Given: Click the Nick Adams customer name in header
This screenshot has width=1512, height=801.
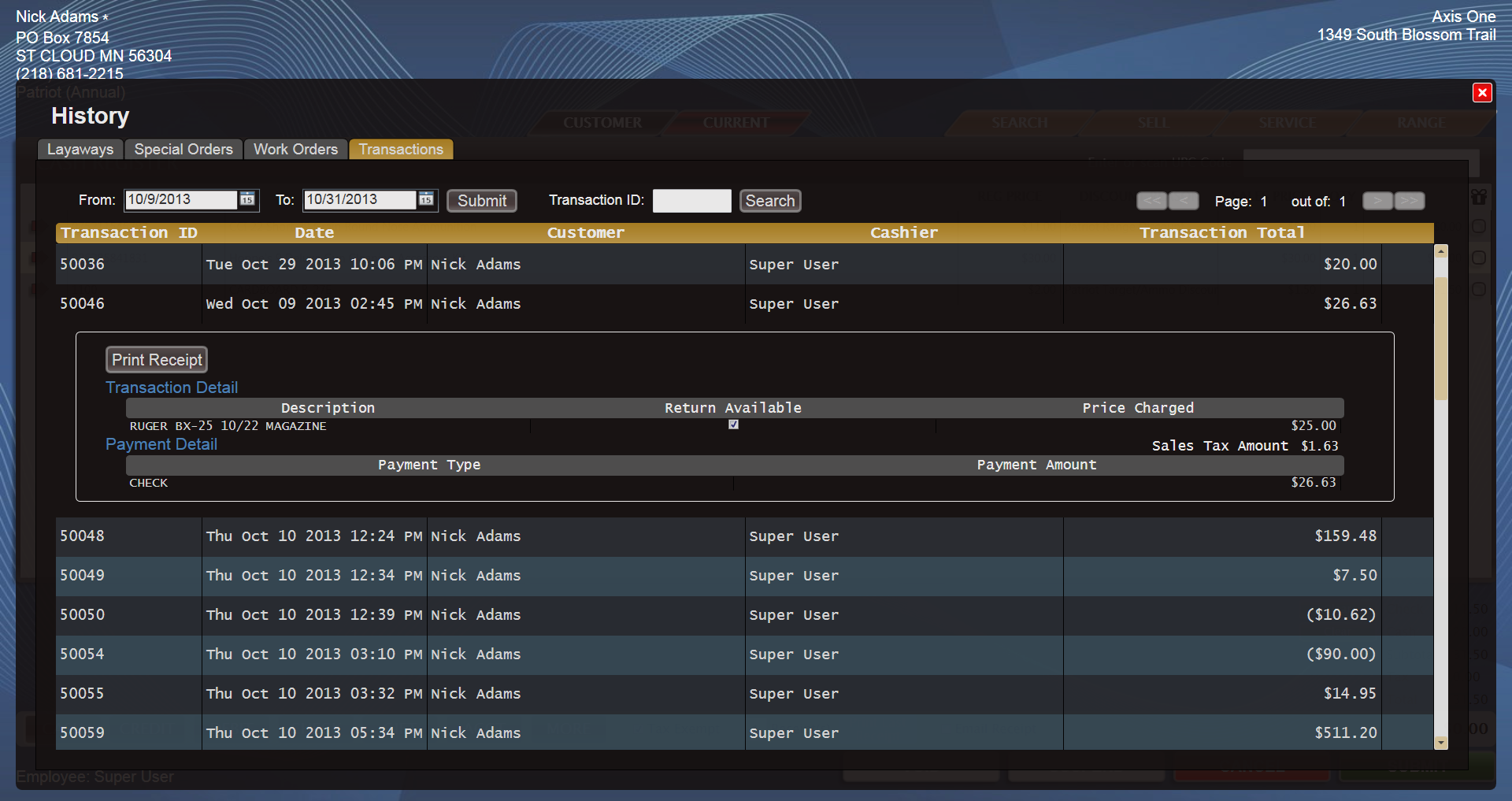Looking at the screenshot, I should [x=57, y=17].
